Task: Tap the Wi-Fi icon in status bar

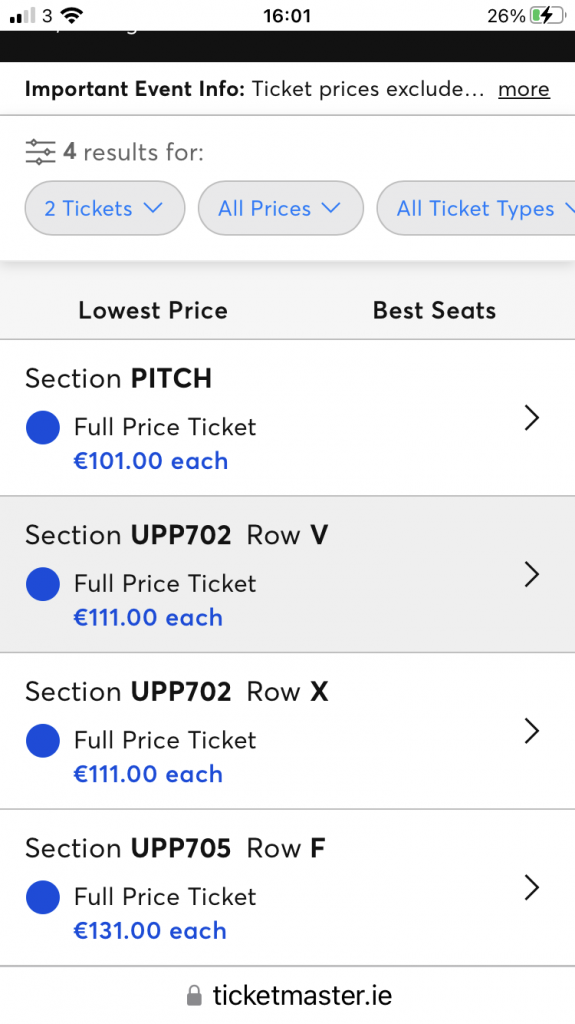Action: (72, 16)
